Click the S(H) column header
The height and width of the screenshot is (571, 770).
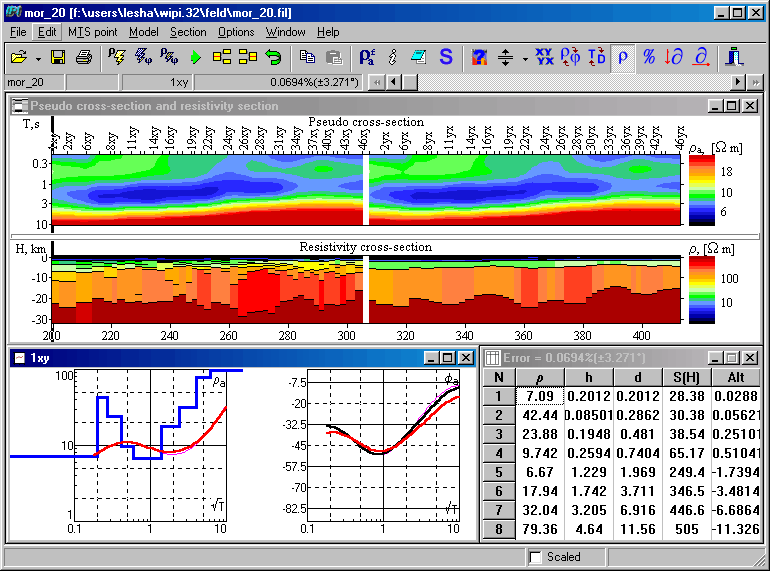686,376
